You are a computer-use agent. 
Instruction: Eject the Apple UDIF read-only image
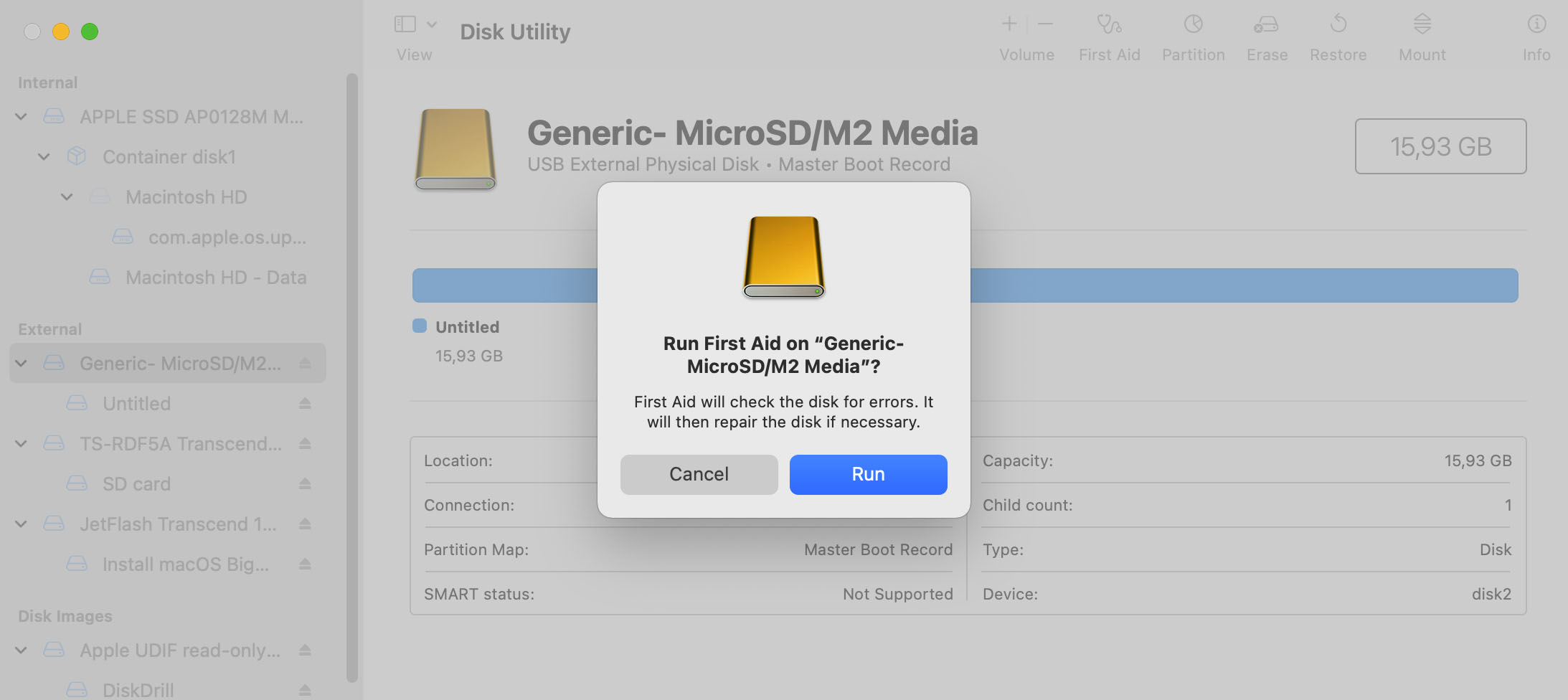coord(305,650)
